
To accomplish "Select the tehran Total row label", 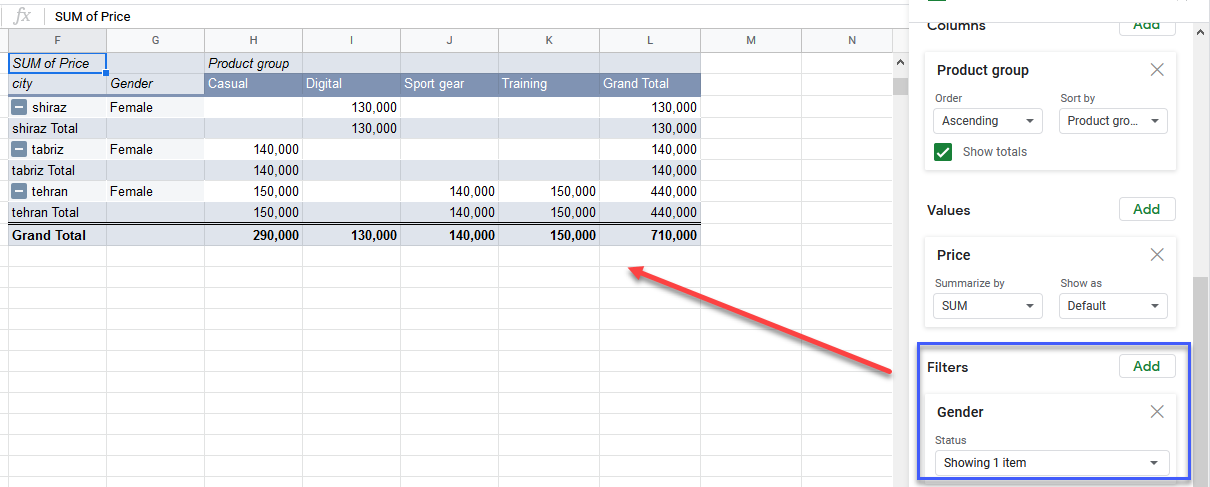I will click(x=57, y=212).
